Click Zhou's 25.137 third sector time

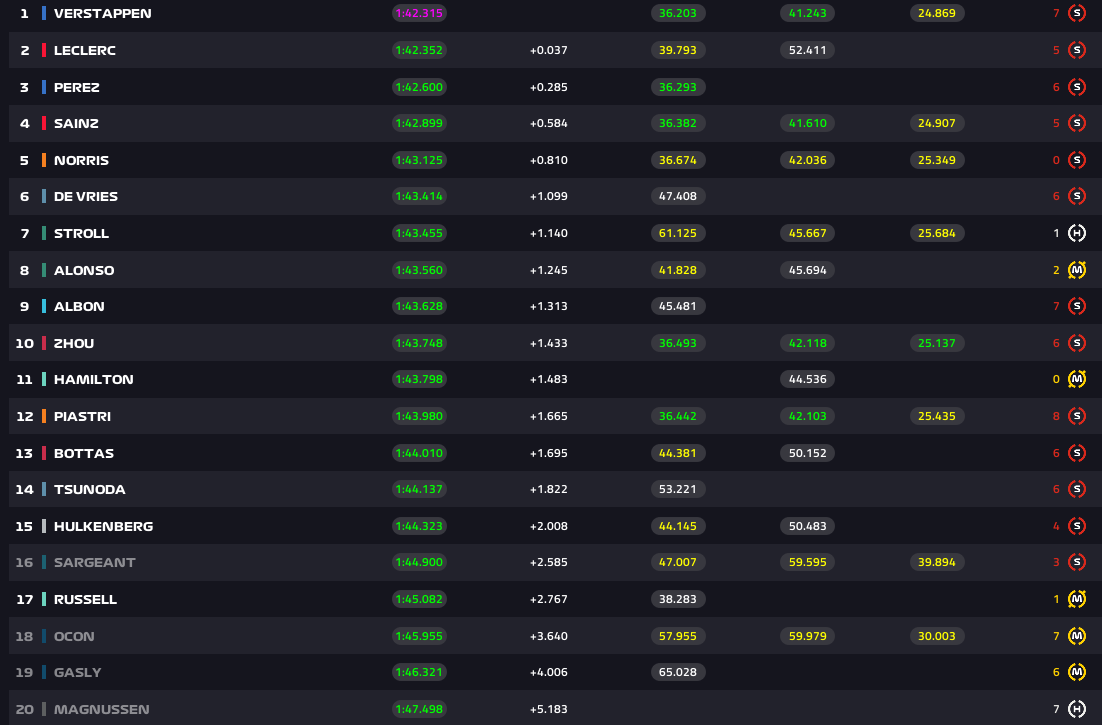point(937,343)
